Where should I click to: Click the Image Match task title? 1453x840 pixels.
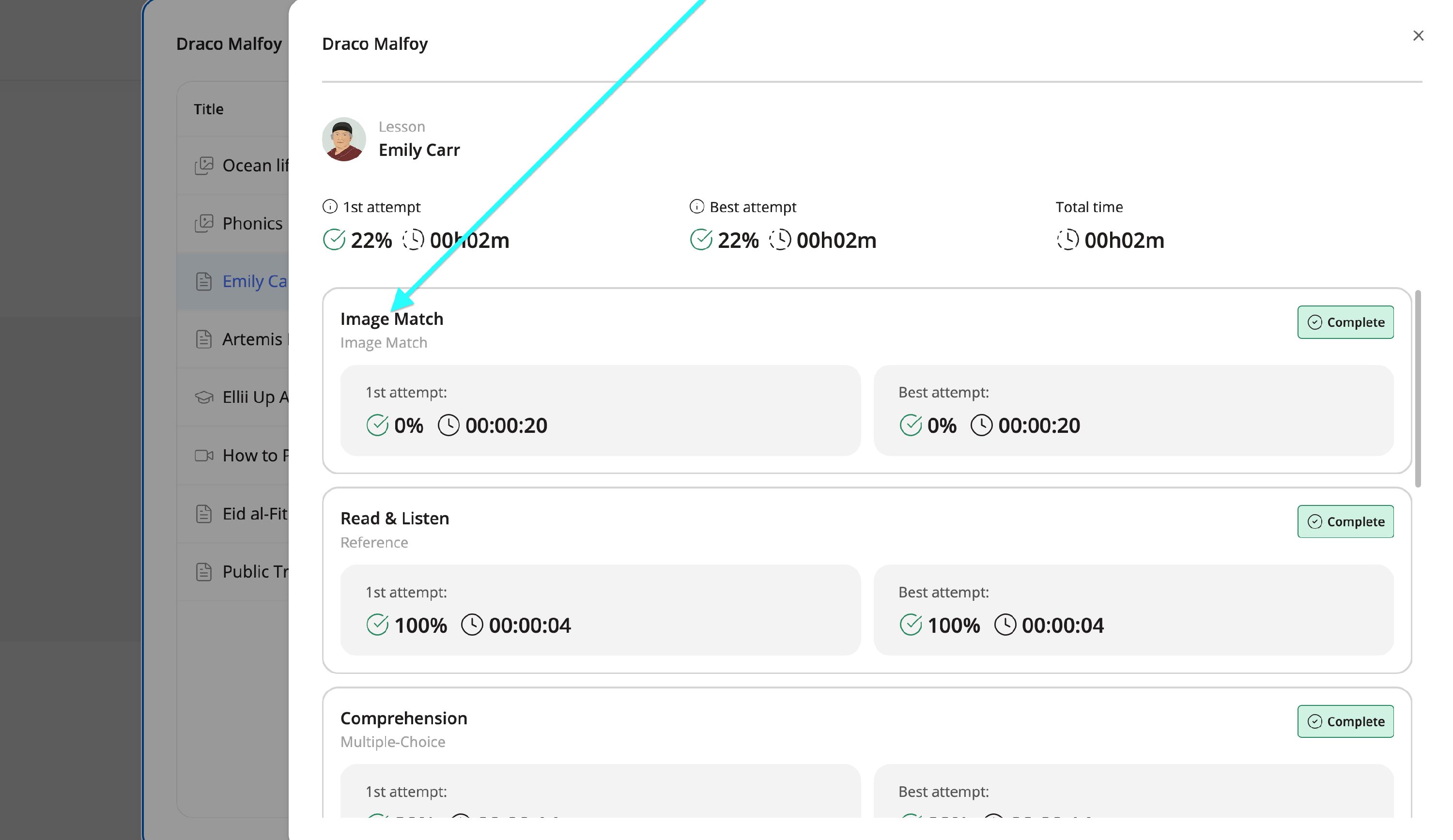tap(391, 319)
